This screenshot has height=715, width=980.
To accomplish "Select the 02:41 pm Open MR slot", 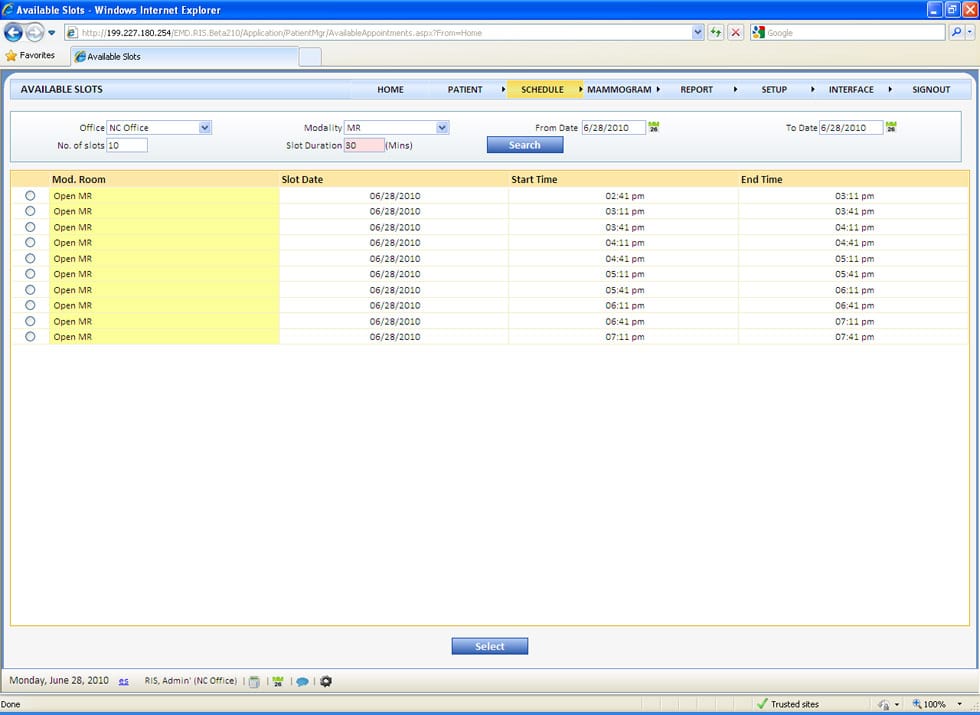I will [30, 196].
